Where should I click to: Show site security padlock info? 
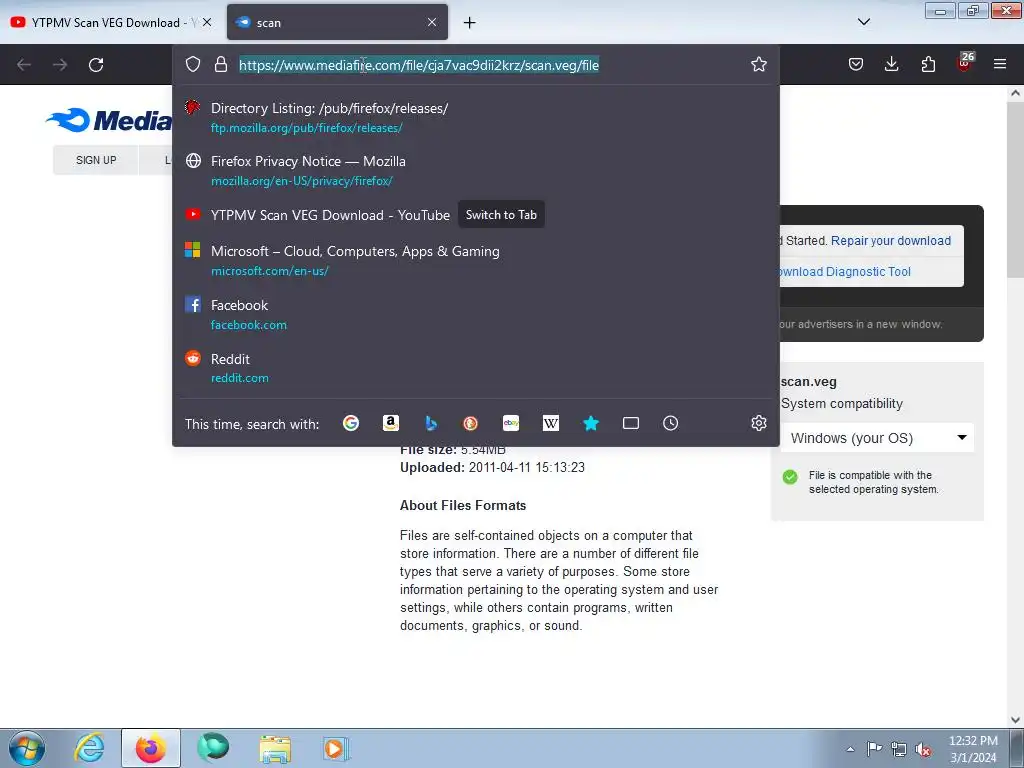pos(221,64)
